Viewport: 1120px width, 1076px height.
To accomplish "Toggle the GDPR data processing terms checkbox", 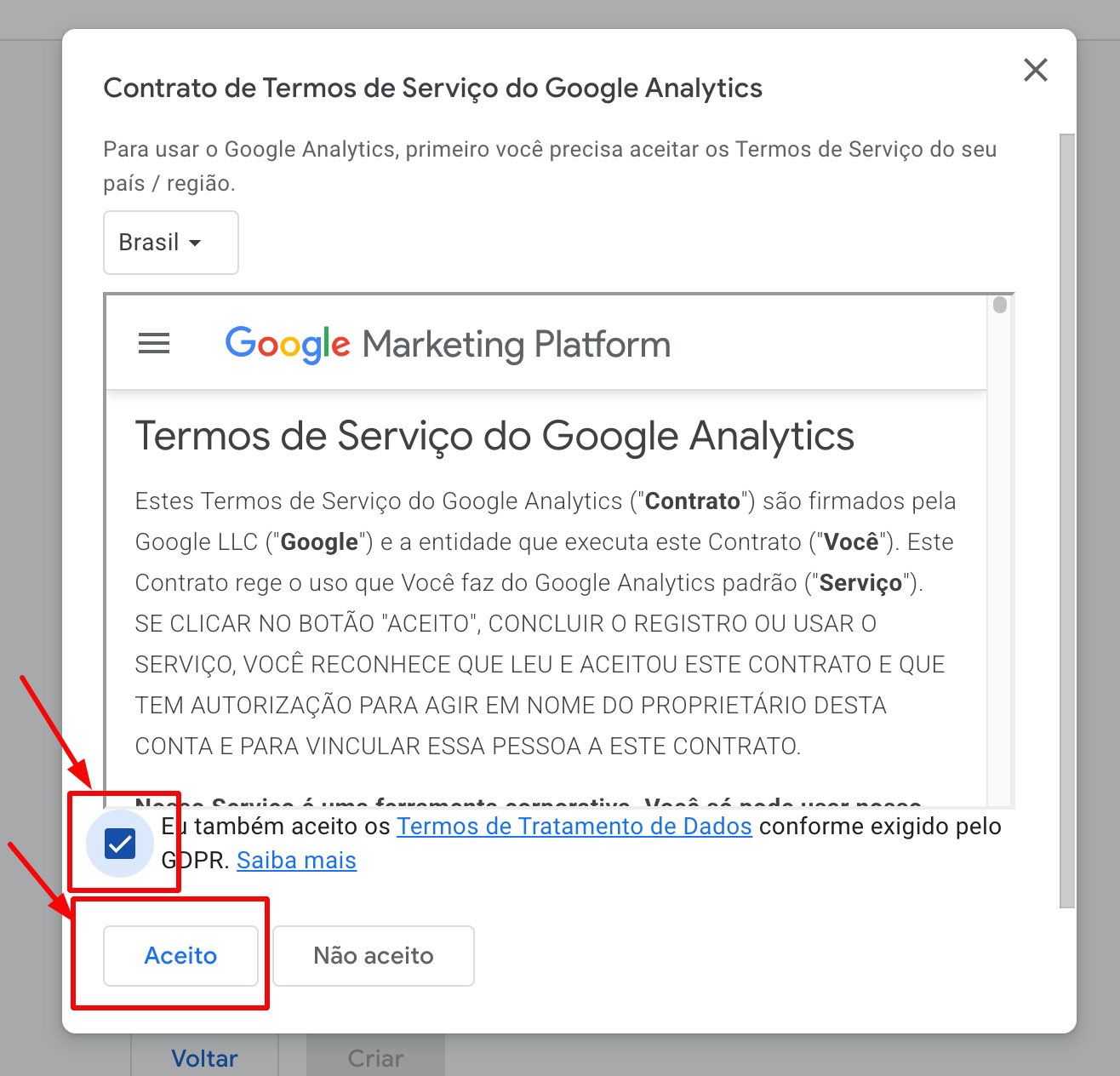I will (x=120, y=844).
